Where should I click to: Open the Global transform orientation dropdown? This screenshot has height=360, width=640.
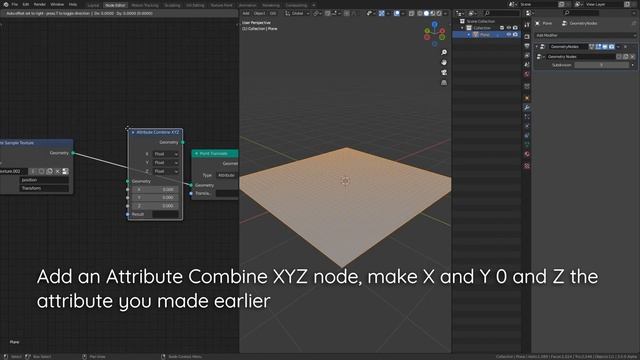[298, 13]
